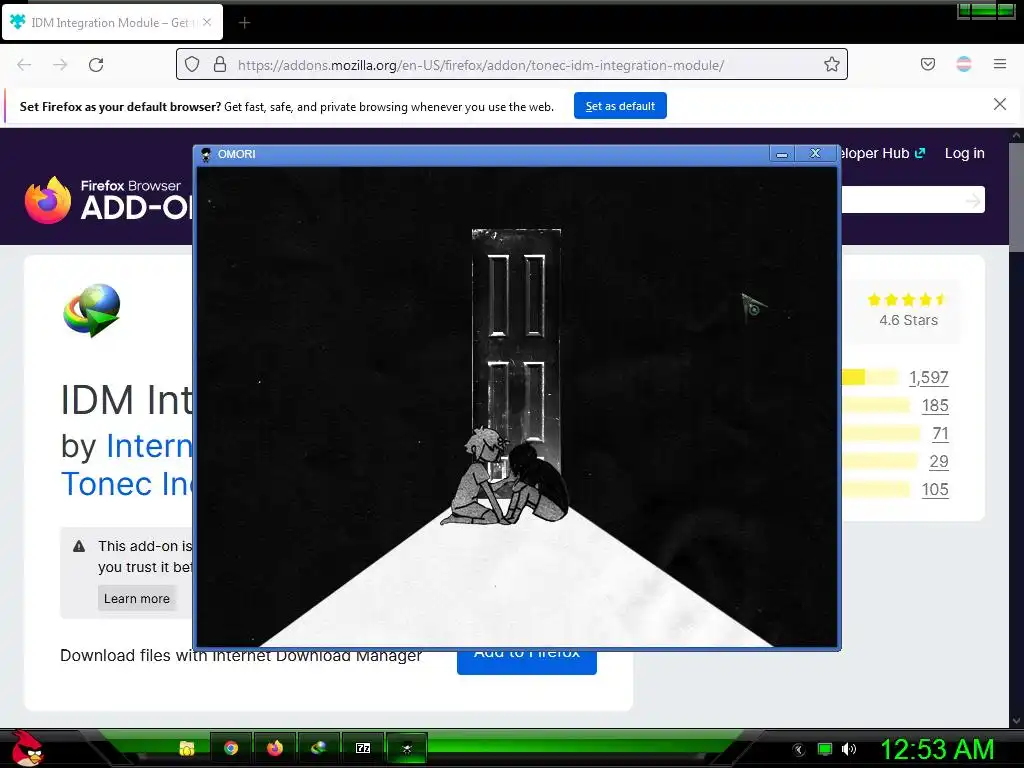Expand hidden system tray icons
Viewport: 1024px width, 768px height.
coord(798,750)
